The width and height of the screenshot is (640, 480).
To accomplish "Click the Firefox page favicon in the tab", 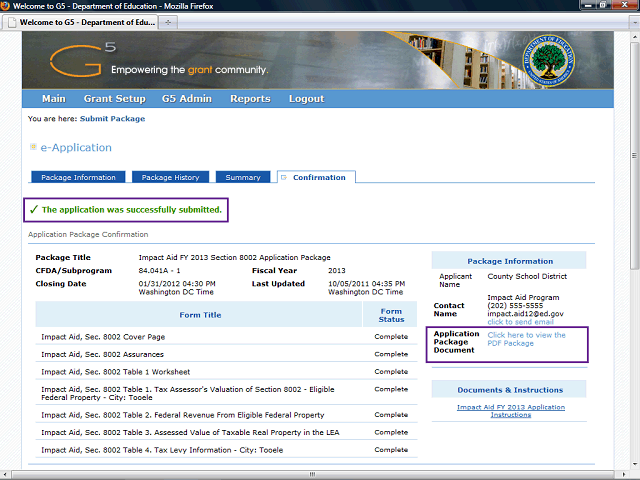I will 11,21.
